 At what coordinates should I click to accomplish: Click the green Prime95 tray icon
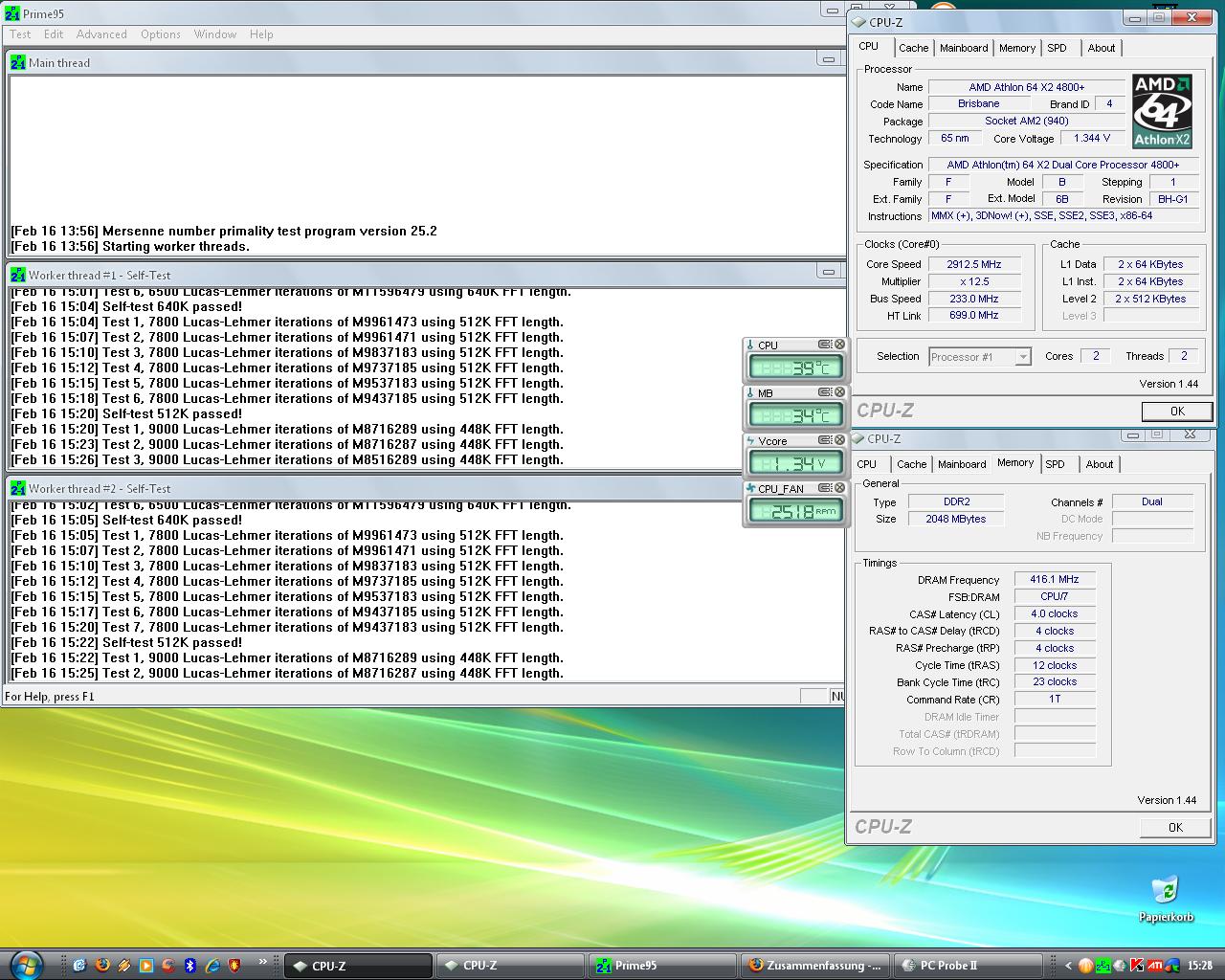click(1103, 965)
